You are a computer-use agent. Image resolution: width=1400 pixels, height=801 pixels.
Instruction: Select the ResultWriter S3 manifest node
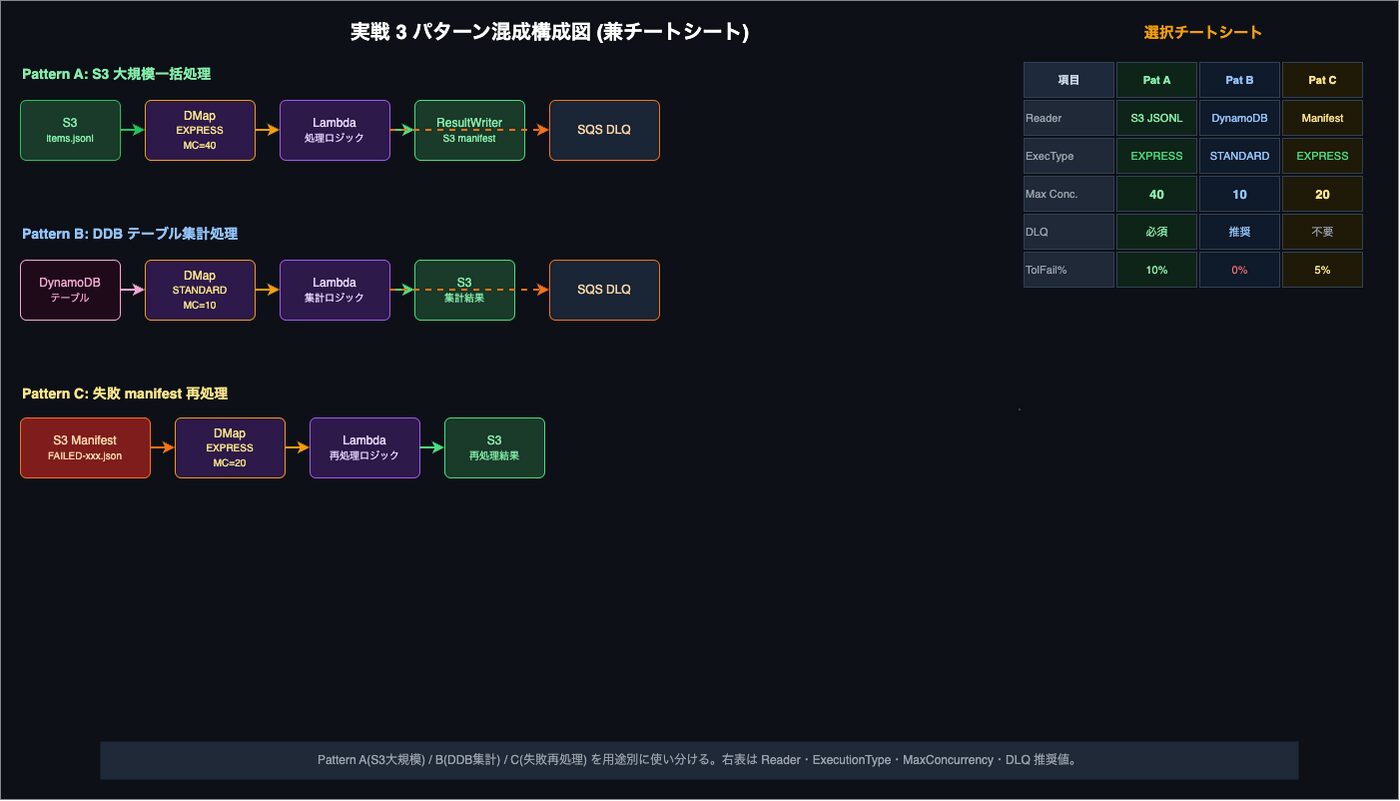coord(469,130)
